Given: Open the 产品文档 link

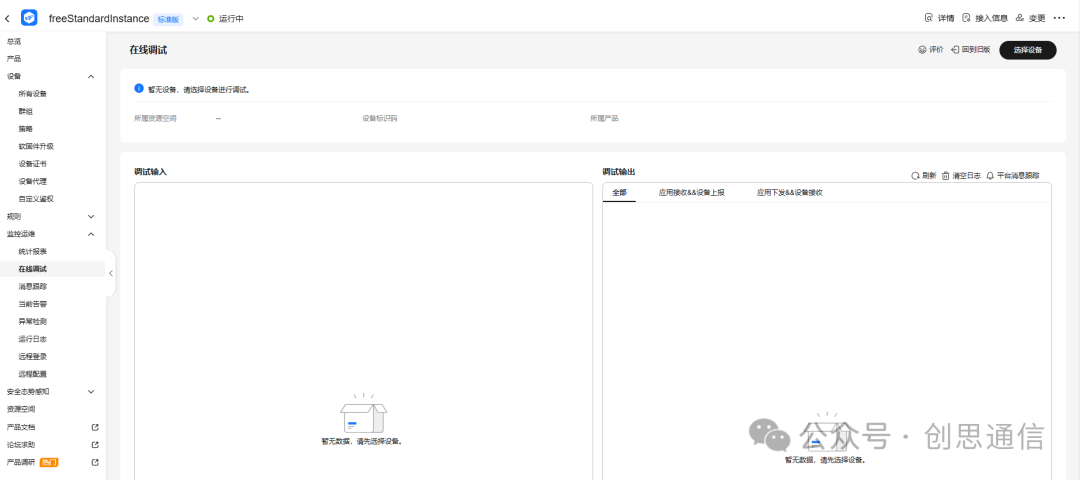Looking at the screenshot, I should [21, 427].
